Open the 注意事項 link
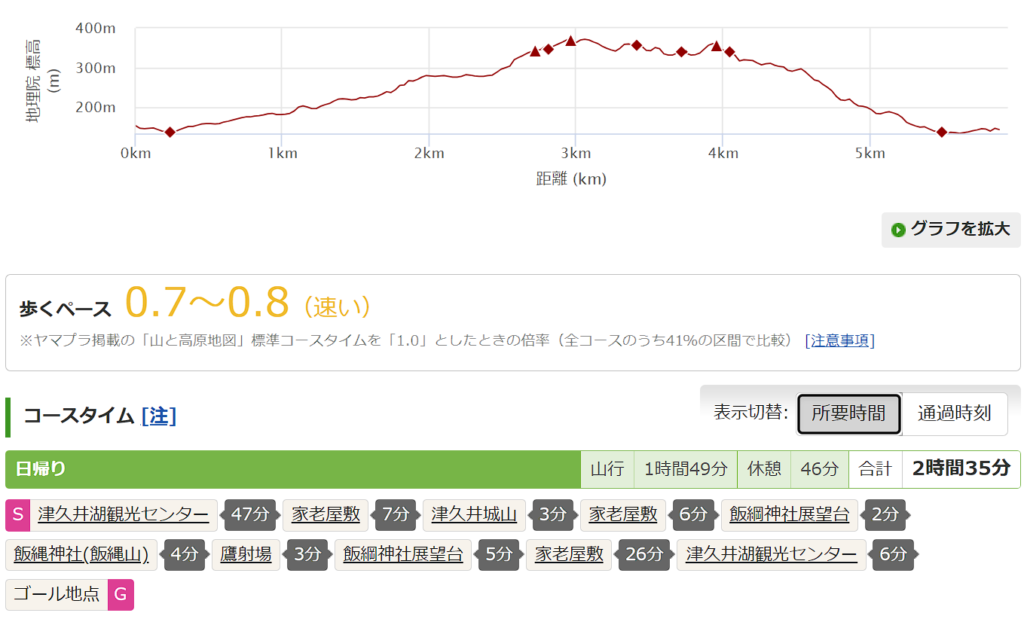 coord(839,340)
